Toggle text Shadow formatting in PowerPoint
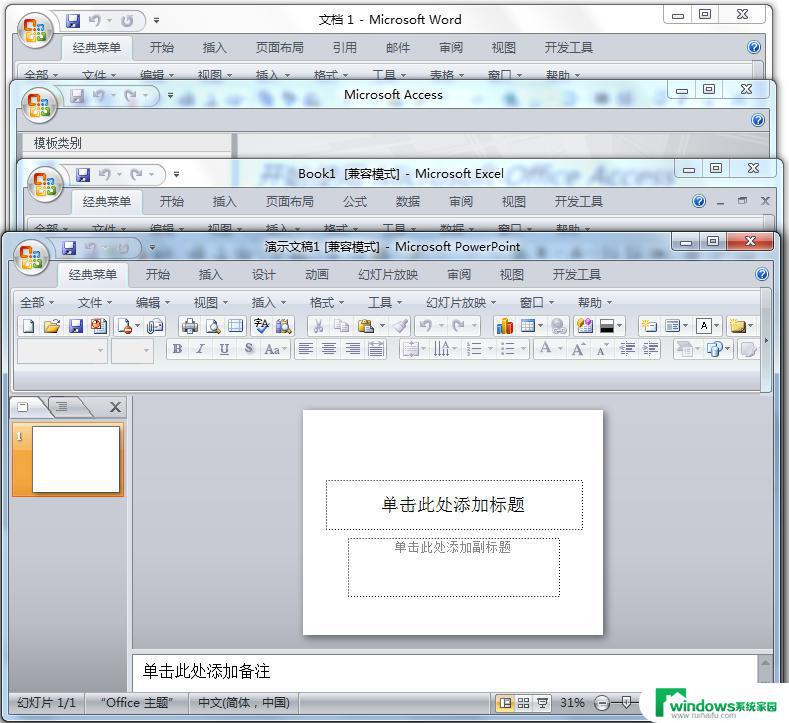Viewport: 789px width, 723px height. click(248, 349)
